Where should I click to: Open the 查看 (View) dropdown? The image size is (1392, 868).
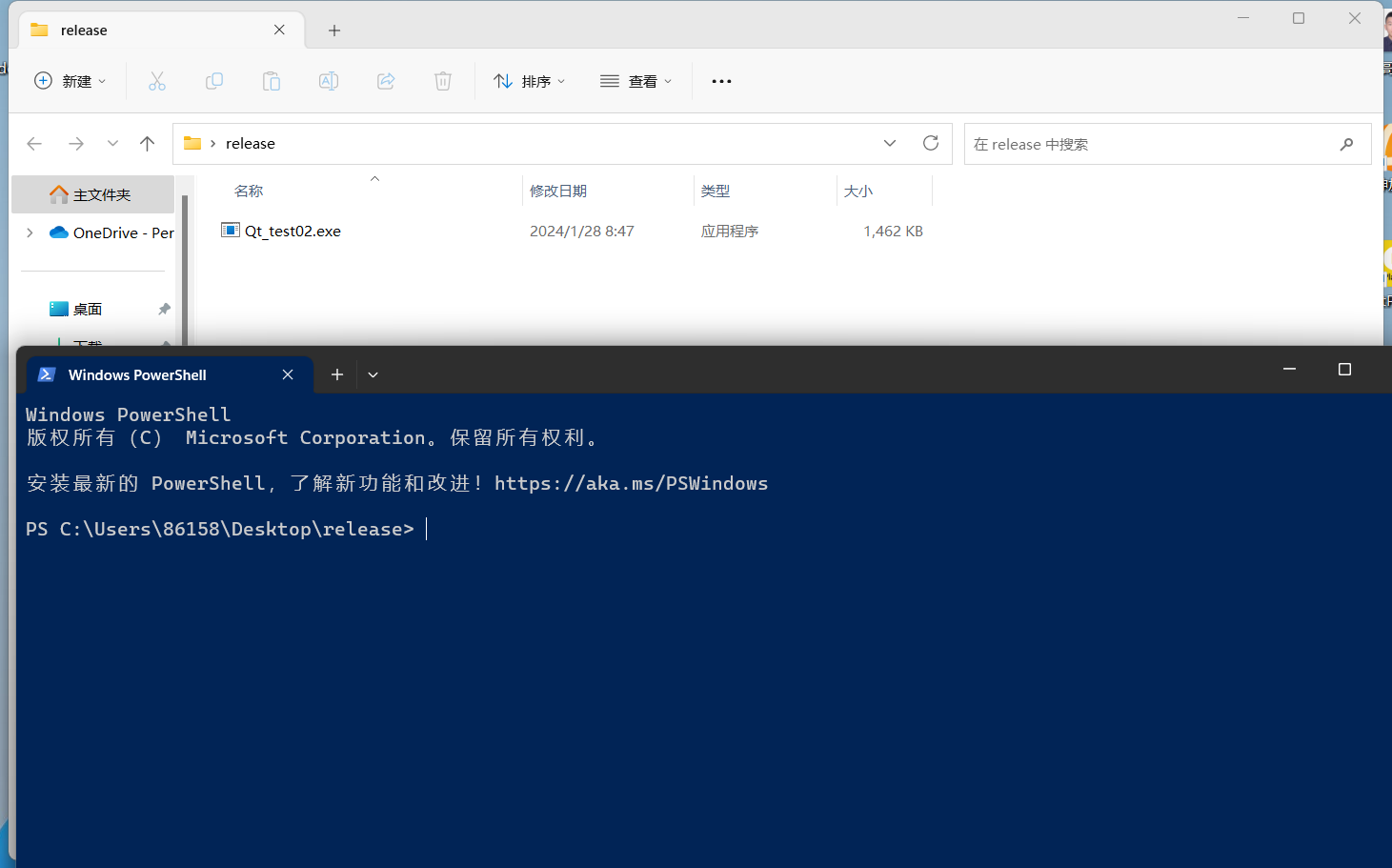[636, 81]
